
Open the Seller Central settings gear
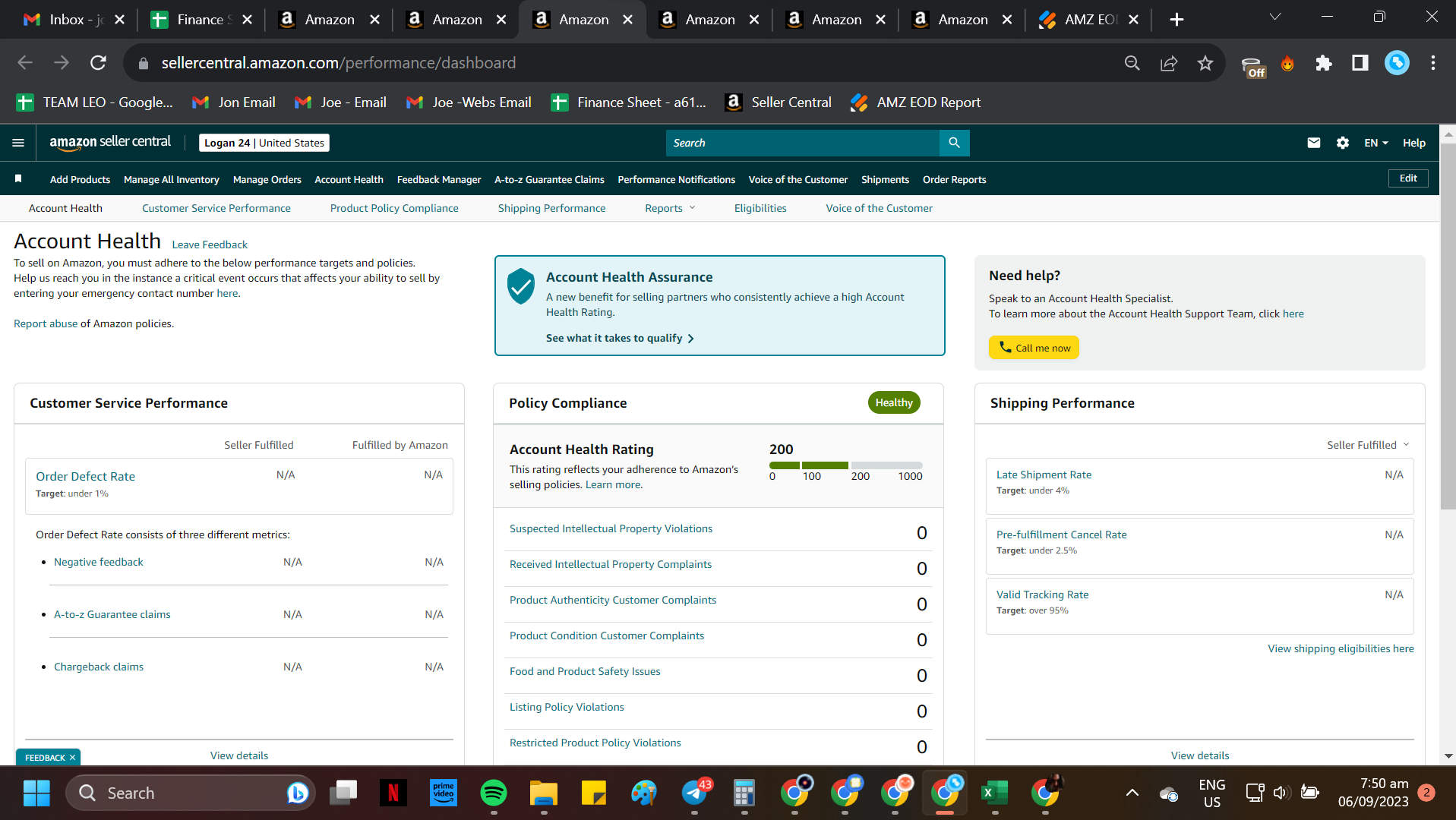[x=1342, y=143]
